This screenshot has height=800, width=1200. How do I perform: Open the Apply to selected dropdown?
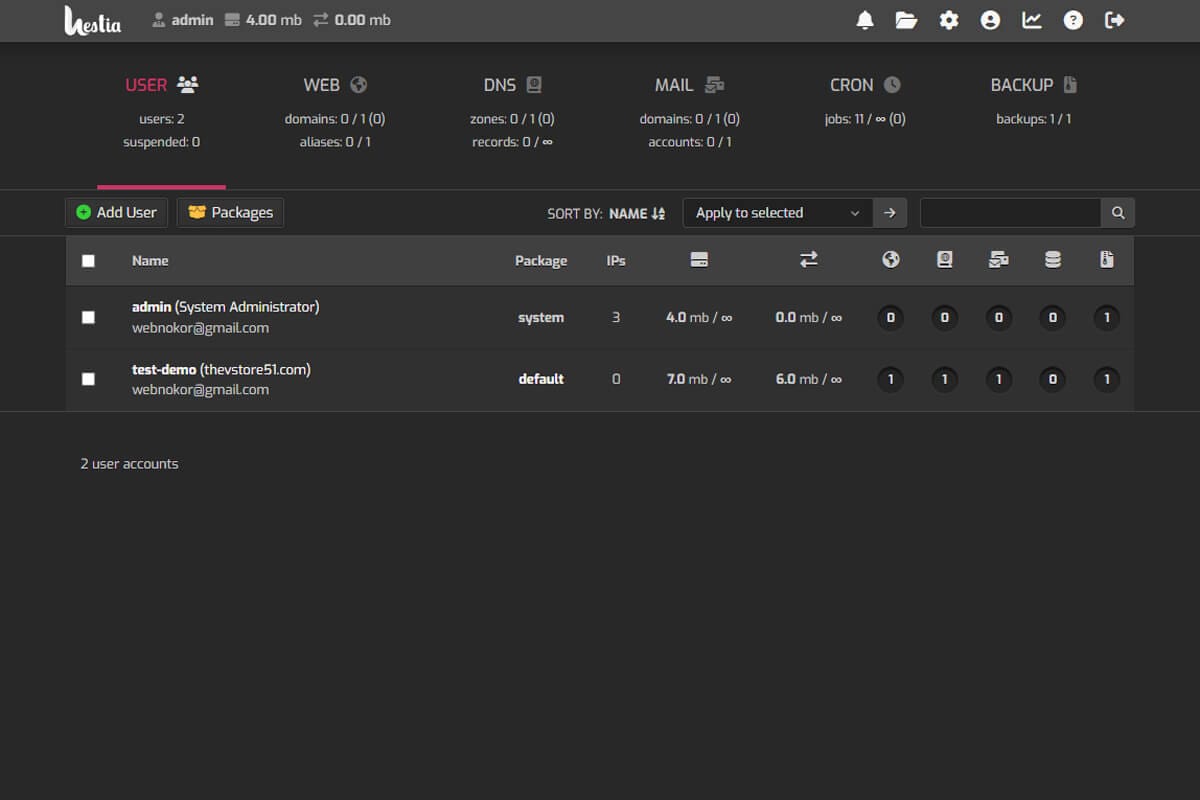tap(778, 213)
